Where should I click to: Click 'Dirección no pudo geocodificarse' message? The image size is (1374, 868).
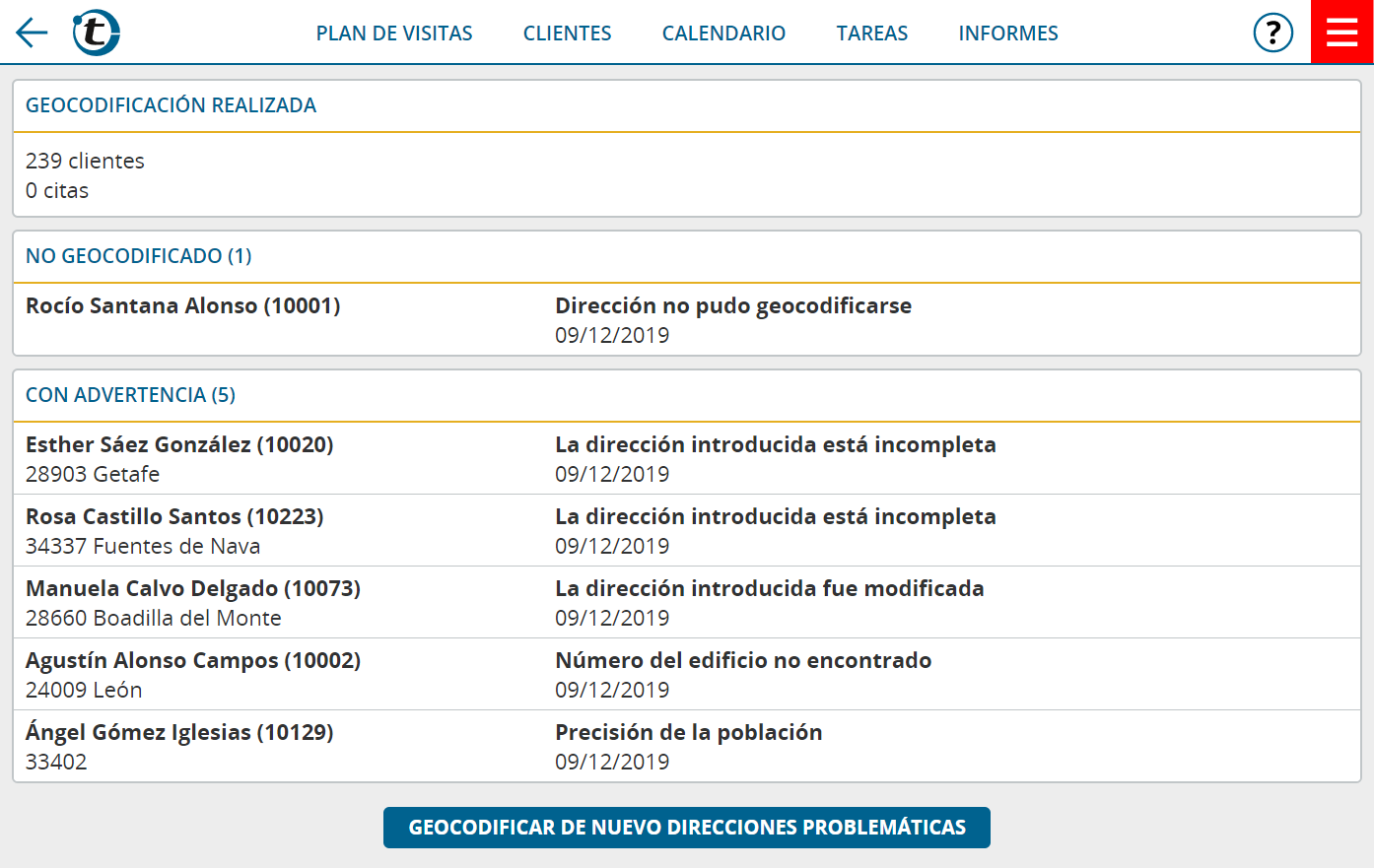coord(733,305)
